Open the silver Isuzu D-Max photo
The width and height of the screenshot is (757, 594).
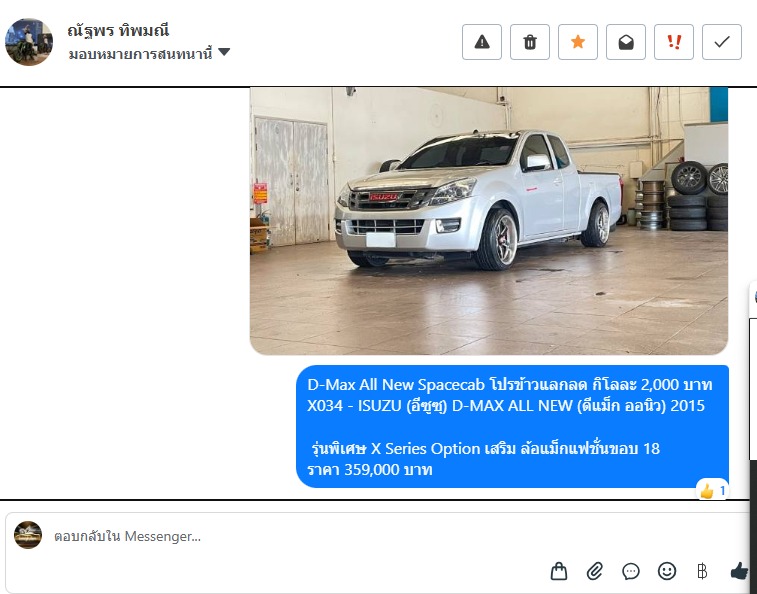coord(489,221)
